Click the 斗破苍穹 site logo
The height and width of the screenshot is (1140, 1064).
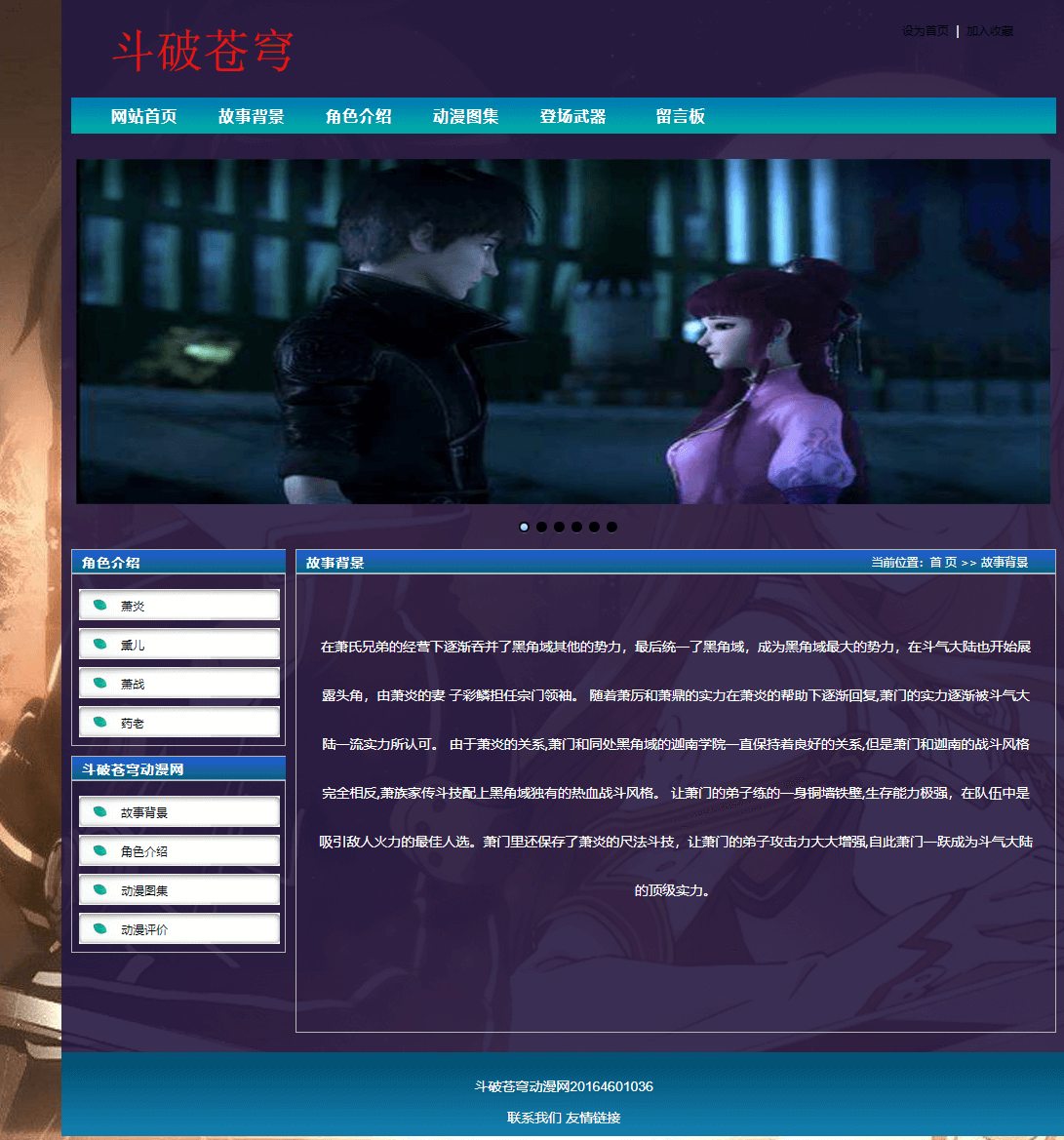[203, 51]
